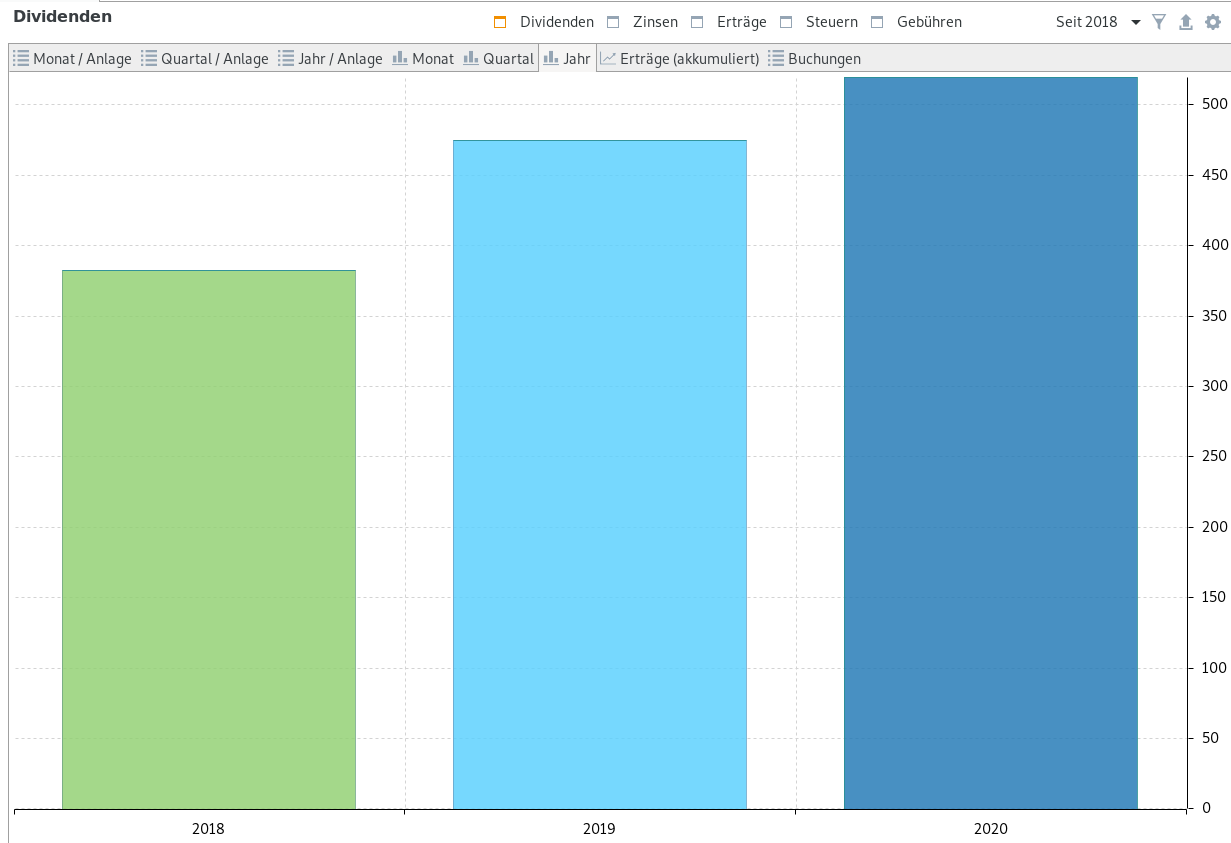Click the line chart icon of Erträge (akkumuliert)
1231x843 pixels.
pos(608,59)
